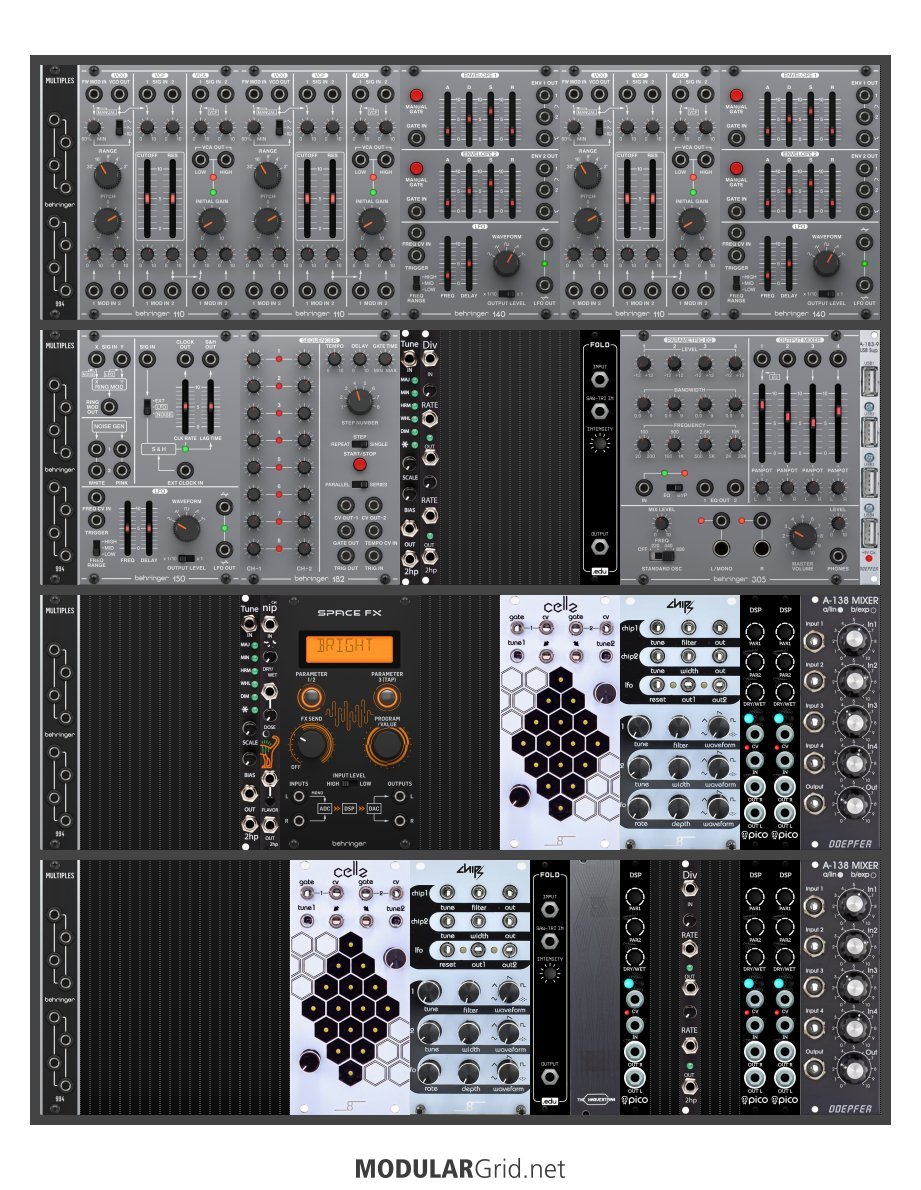
Task: Toggle the EQ/BYP switch on the 305
Action: coord(673,487)
